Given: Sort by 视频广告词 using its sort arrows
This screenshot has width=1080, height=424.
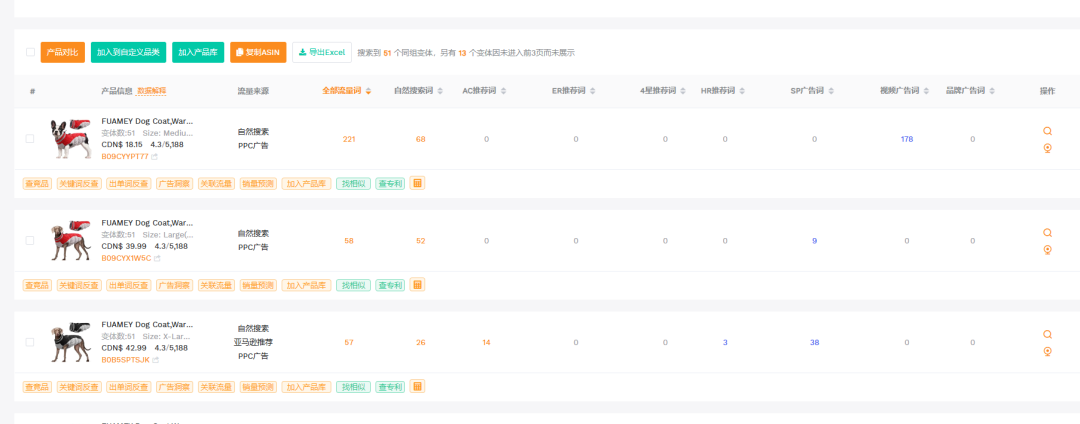Looking at the screenshot, I should coord(926,91).
